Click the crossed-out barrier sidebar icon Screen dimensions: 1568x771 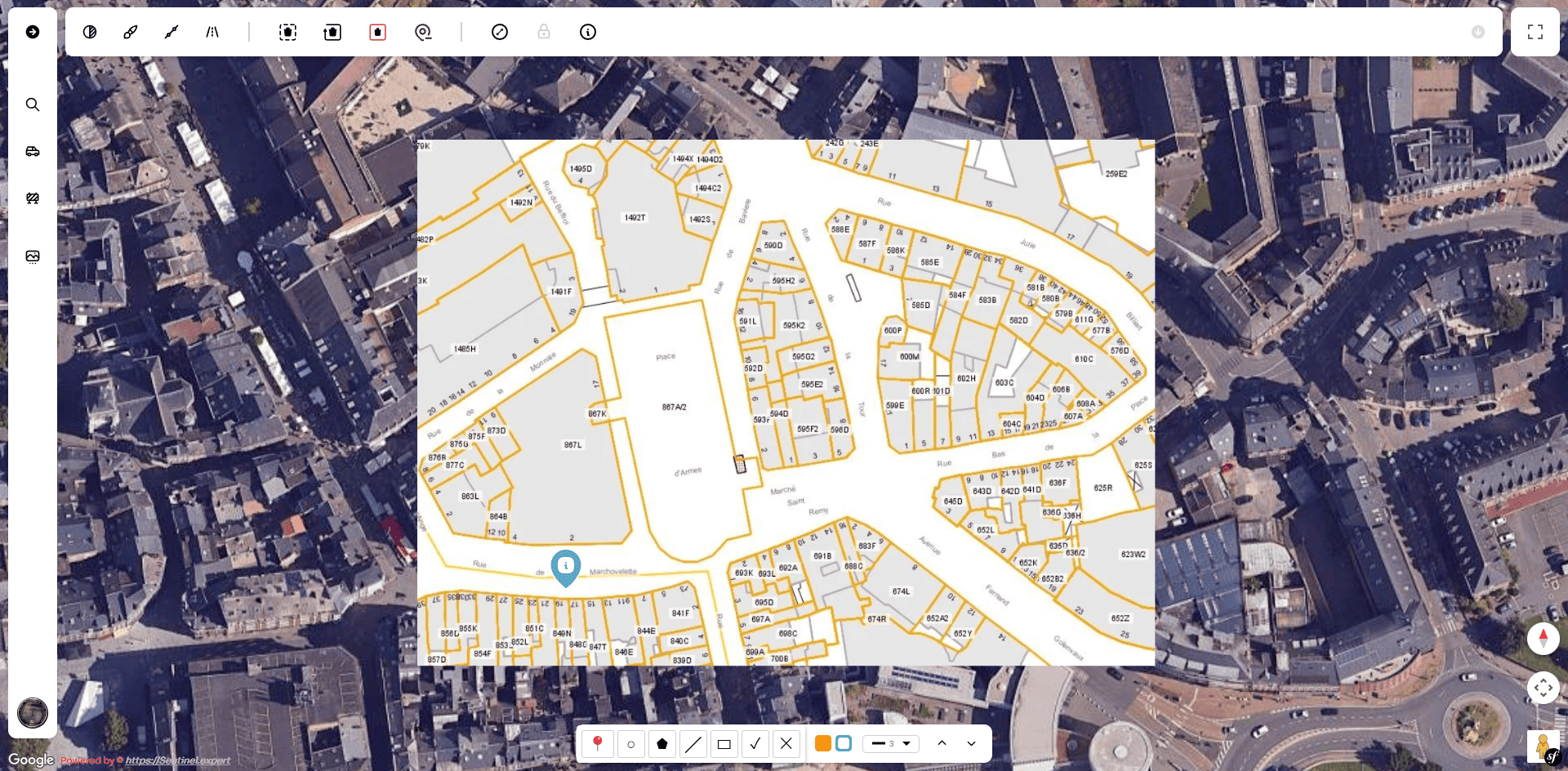coord(33,198)
